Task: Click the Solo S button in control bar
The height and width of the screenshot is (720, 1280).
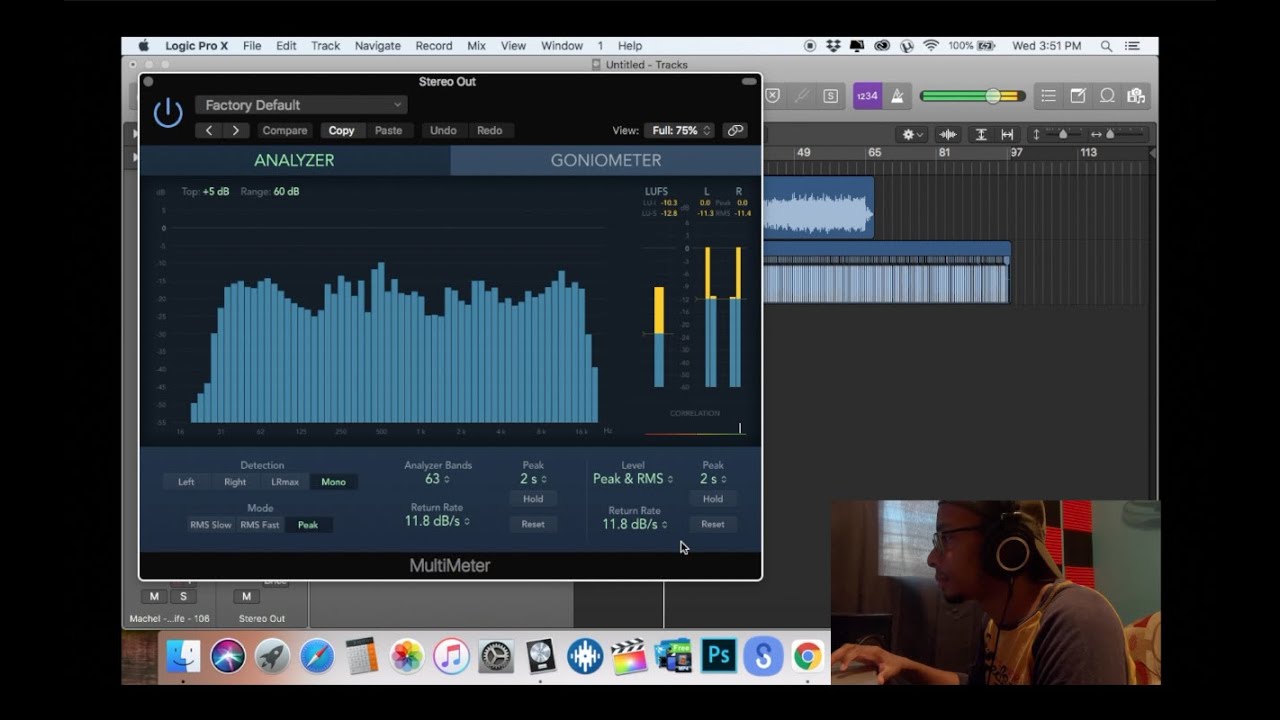Action: click(830, 96)
